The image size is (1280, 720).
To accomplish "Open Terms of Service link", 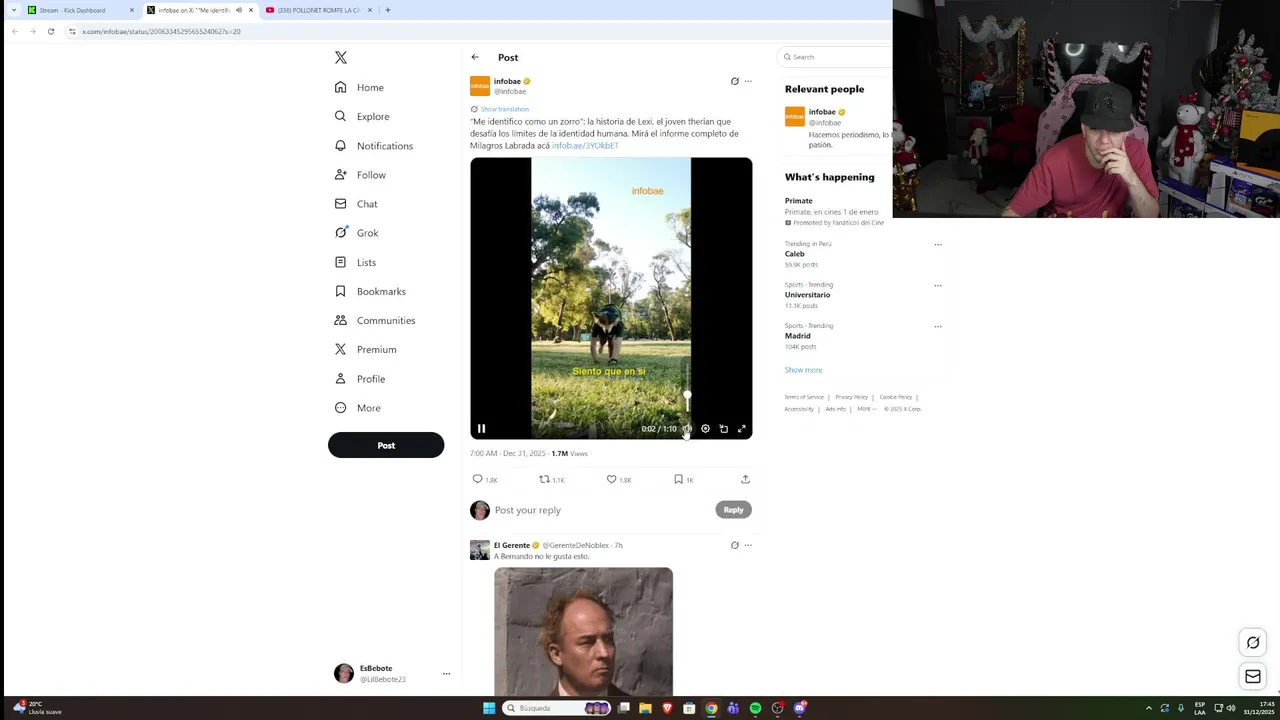I will click(x=804, y=397).
